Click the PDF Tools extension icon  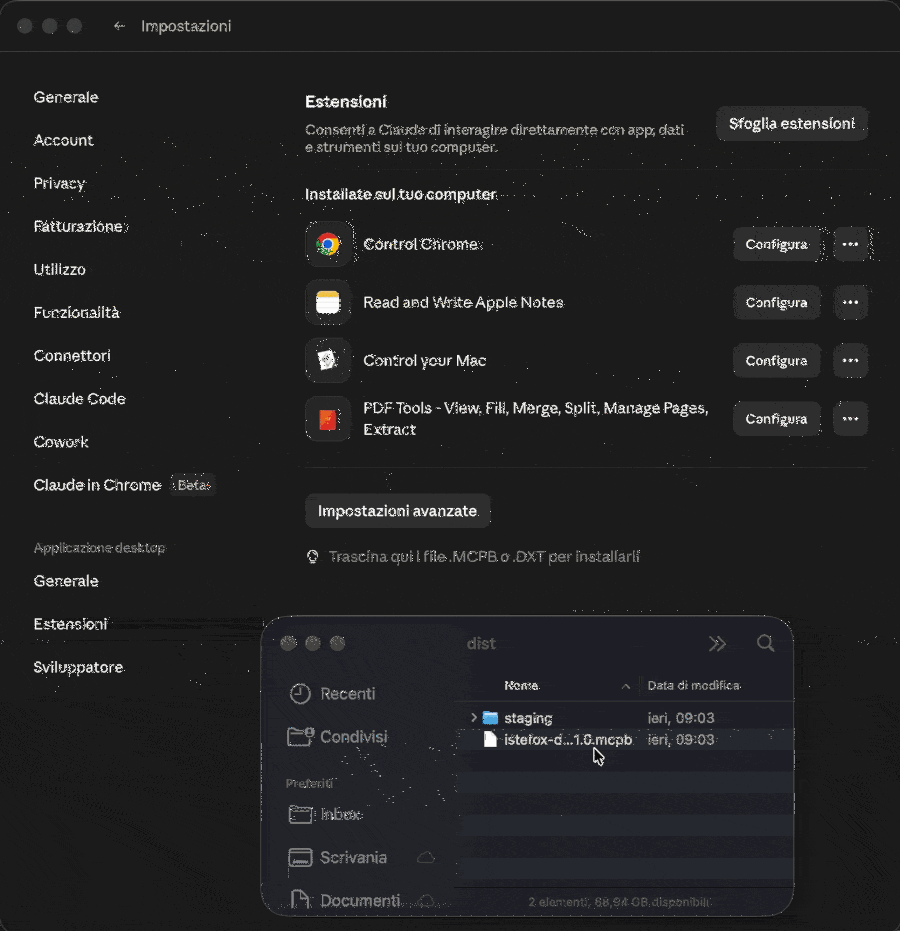point(328,419)
